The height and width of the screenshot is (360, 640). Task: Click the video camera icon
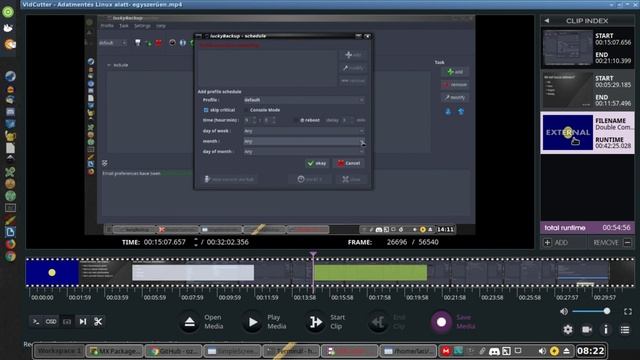tap(587, 329)
